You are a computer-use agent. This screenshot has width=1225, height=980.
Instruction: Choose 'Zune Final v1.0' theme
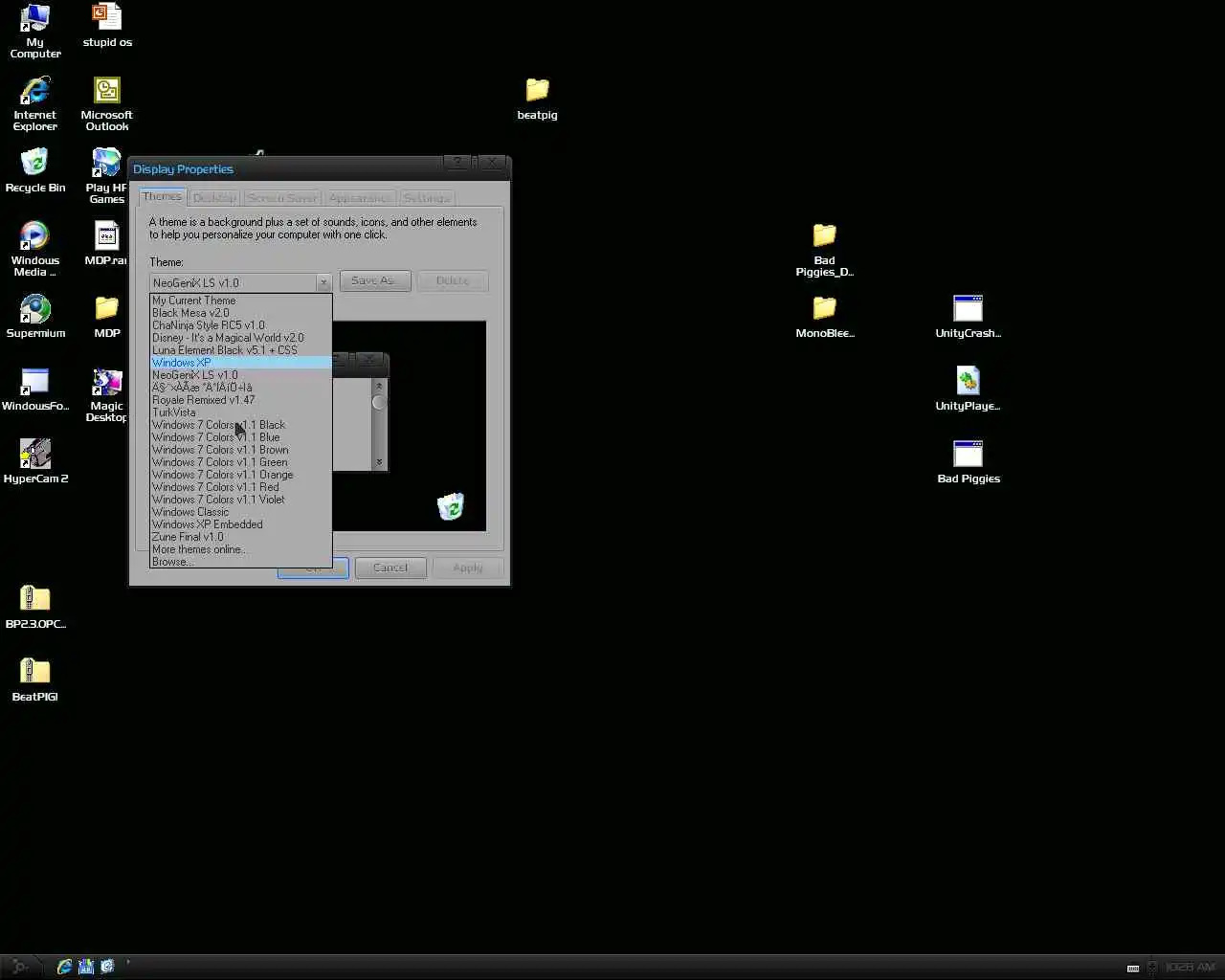[241, 537]
